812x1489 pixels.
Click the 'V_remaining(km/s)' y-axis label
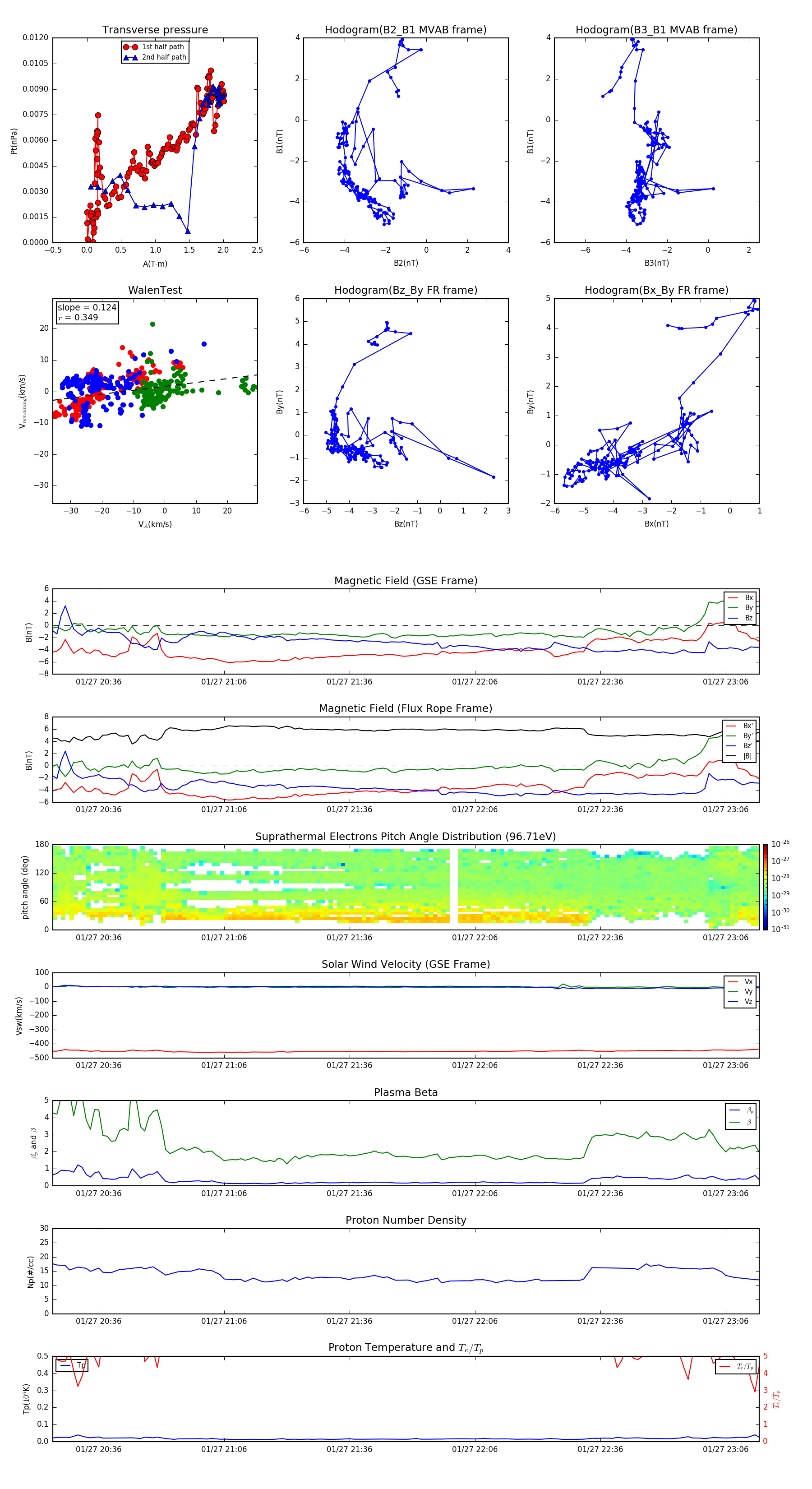coord(22,401)
